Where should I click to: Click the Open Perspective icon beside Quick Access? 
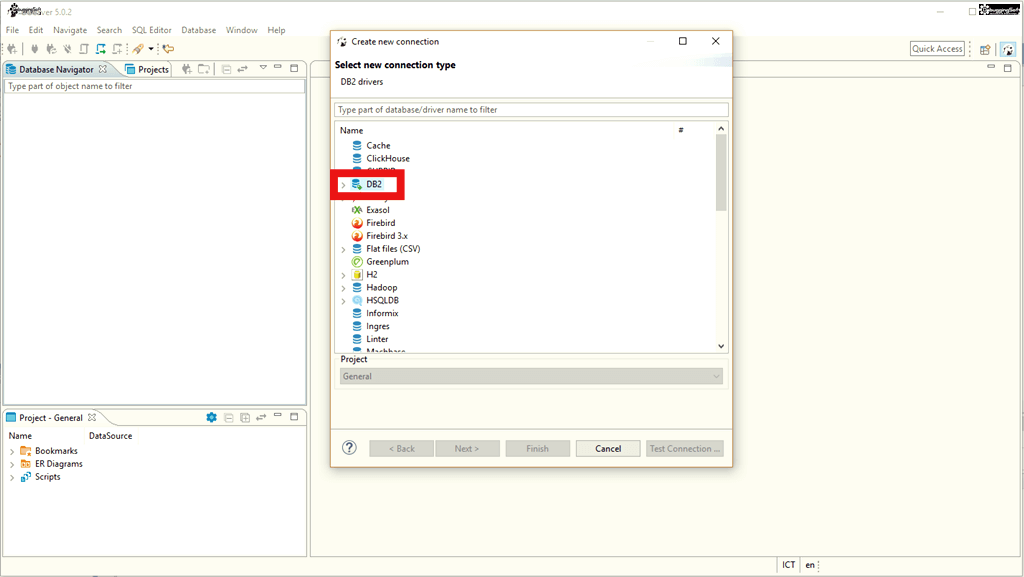tap(985, 50)
